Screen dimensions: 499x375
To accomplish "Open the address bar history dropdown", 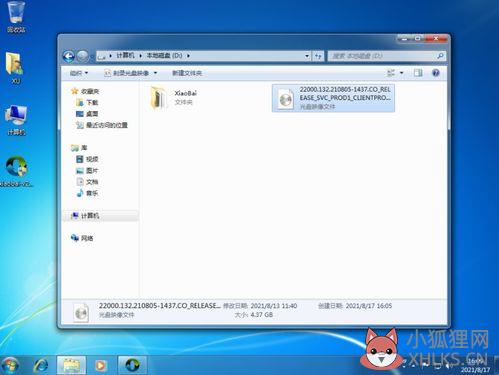I will pos(307,56).
